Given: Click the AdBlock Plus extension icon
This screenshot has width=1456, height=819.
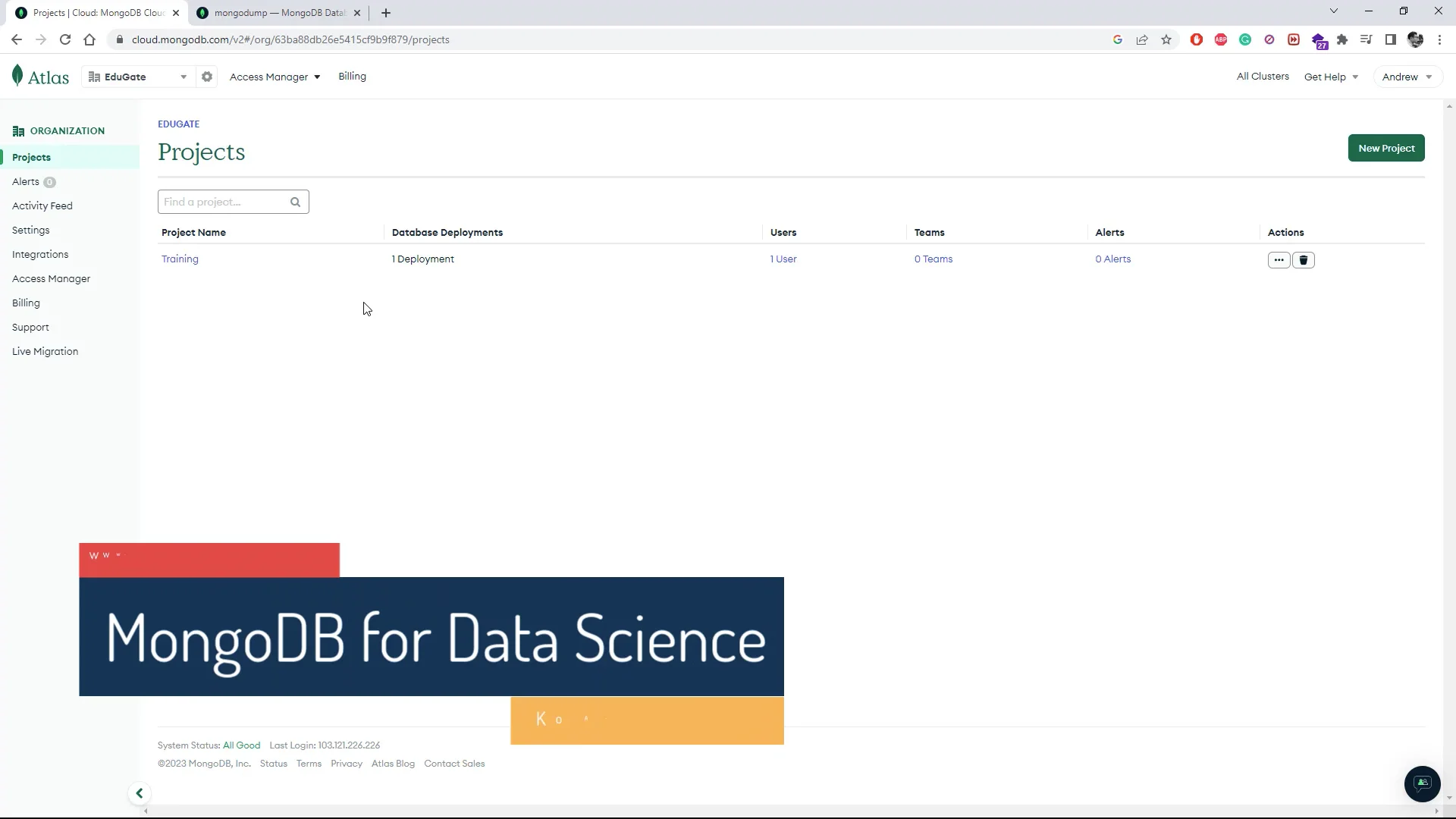Looking at the screenshot, I should [x=1221, y=39].
